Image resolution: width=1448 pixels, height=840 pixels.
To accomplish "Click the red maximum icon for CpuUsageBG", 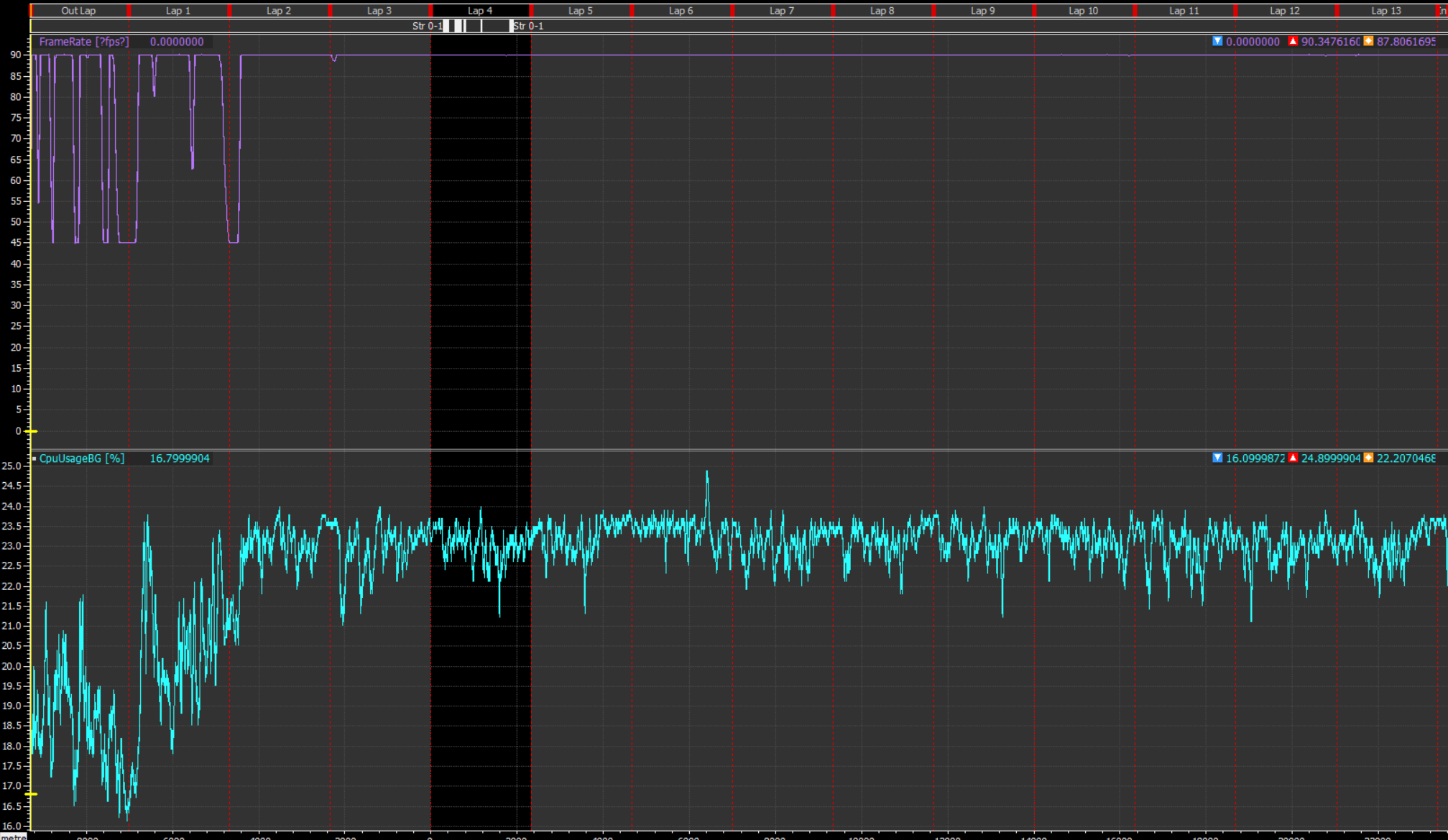I will (x=1293, y=458).
